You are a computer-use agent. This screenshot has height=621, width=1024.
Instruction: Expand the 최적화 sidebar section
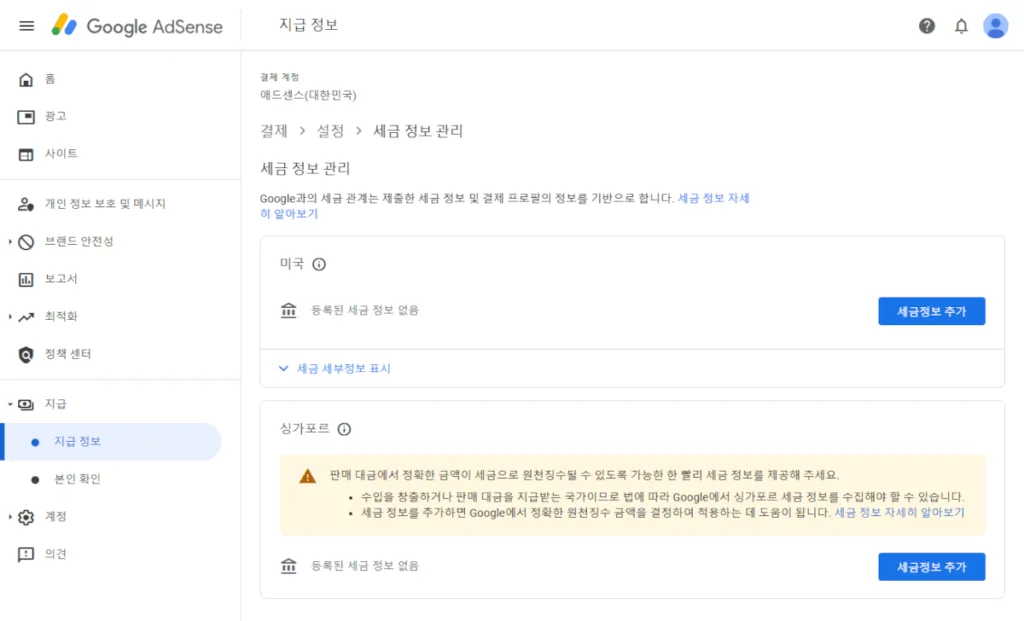coord(11,317)
